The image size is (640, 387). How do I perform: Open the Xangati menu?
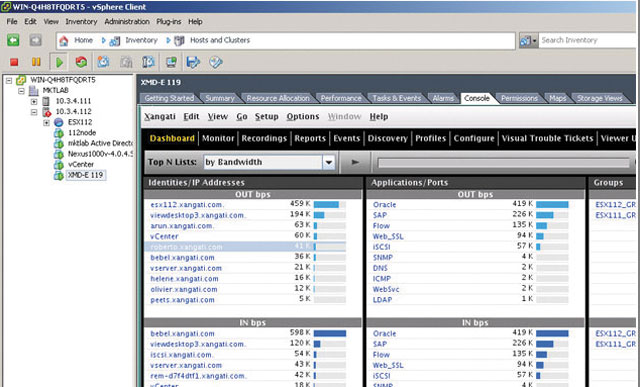point(160,117)
